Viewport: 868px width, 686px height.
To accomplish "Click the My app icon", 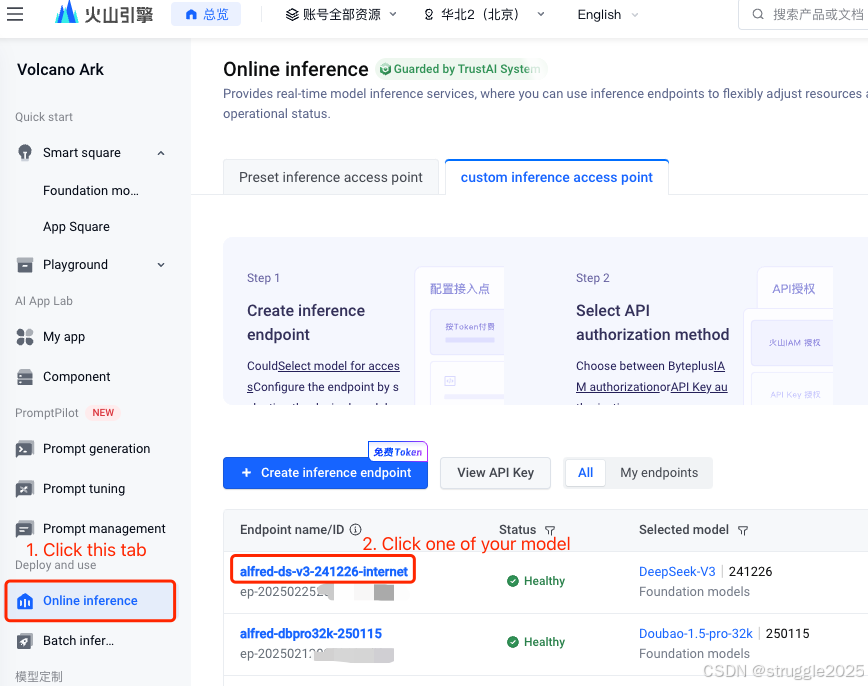I will pyautogui.click(x=25, y=337).
